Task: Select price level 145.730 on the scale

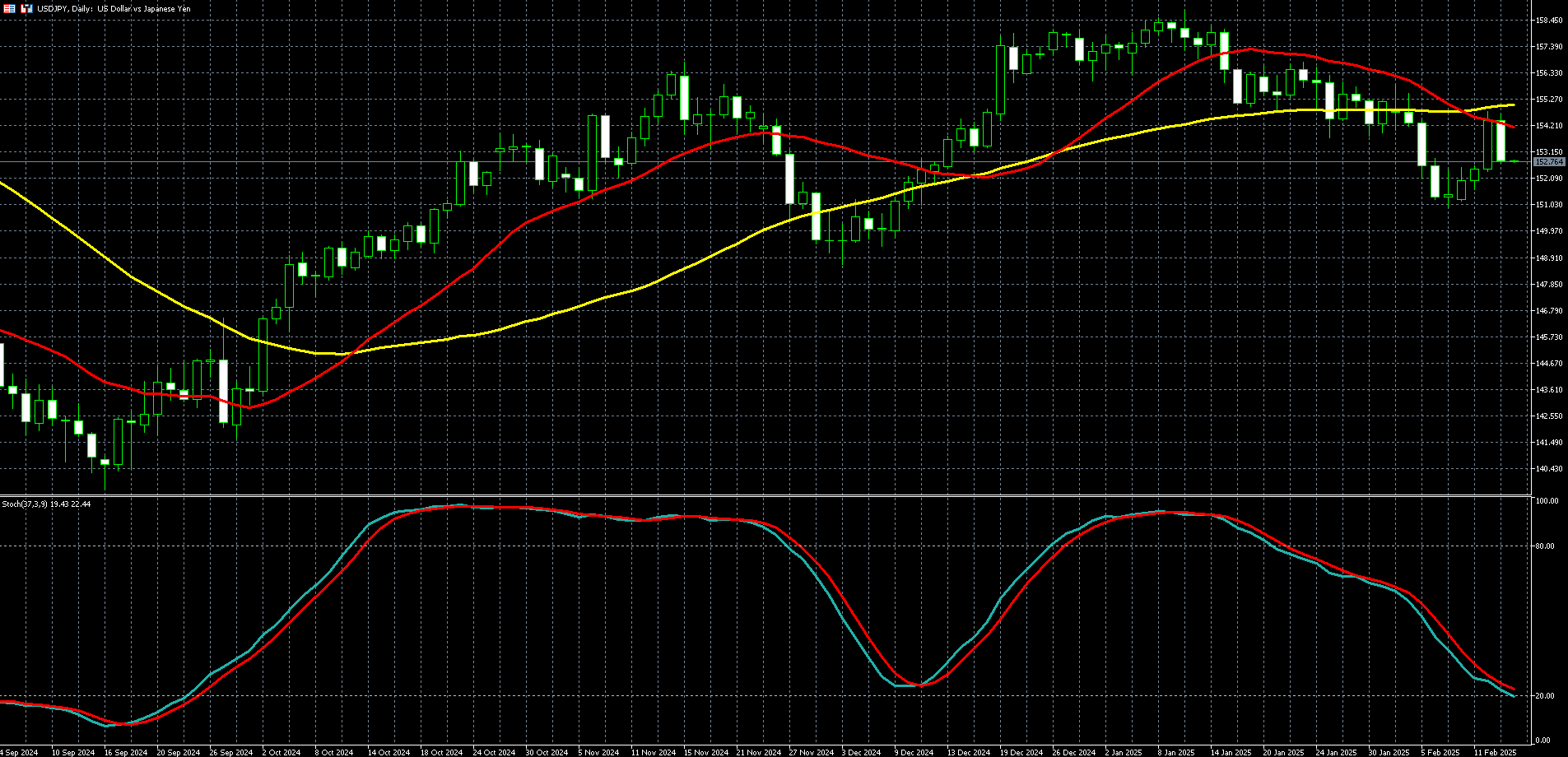Action: 1549,337
